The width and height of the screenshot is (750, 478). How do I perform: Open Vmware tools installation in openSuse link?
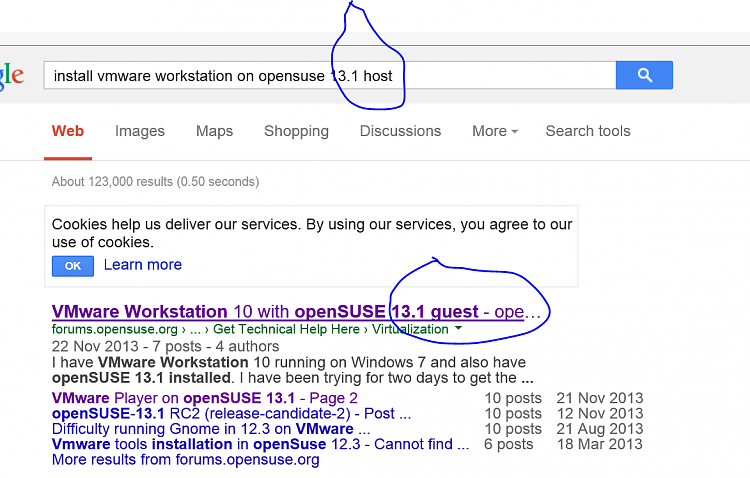(x=260, y=444)
